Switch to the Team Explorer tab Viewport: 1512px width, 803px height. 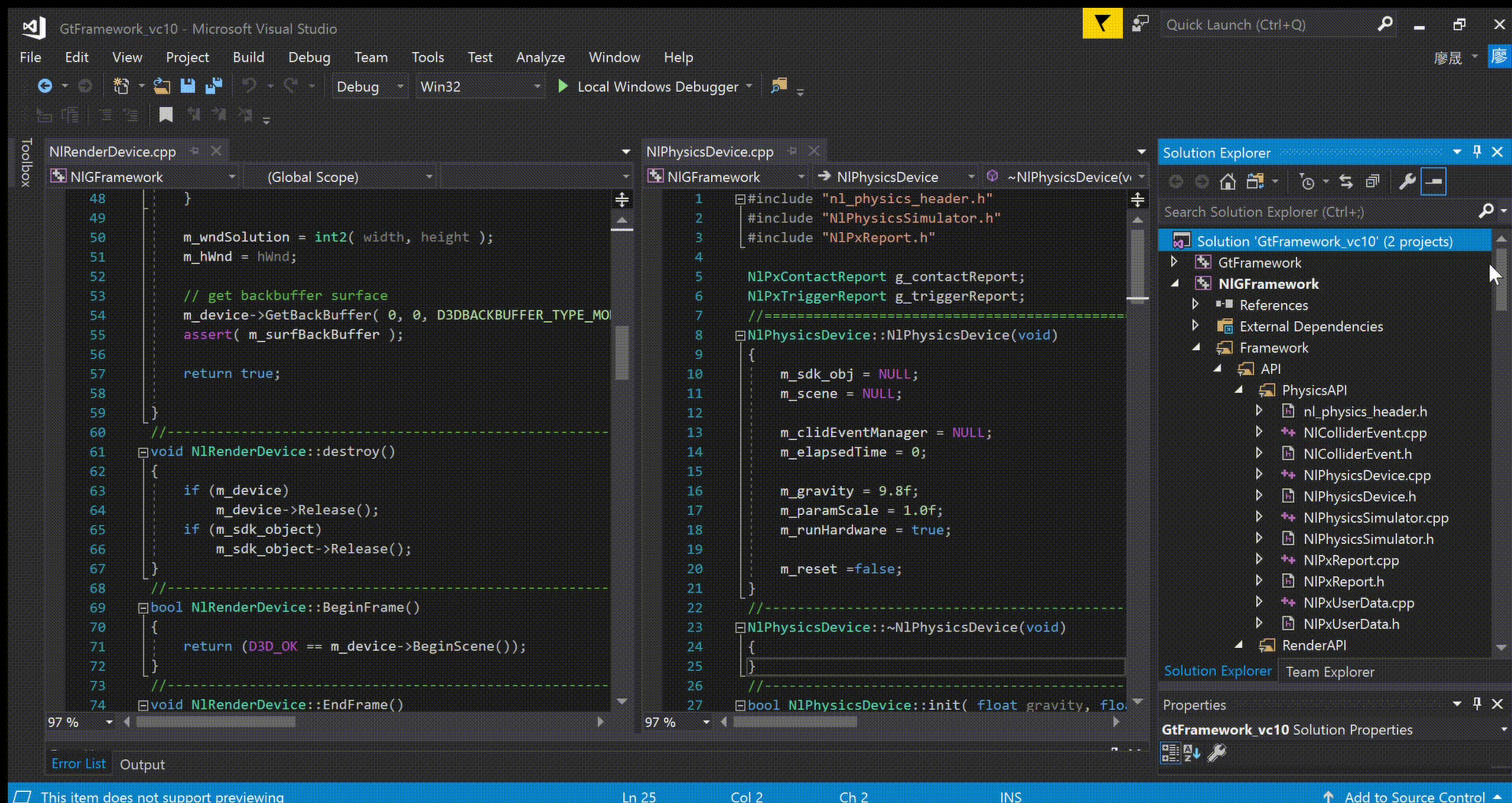1329,672
